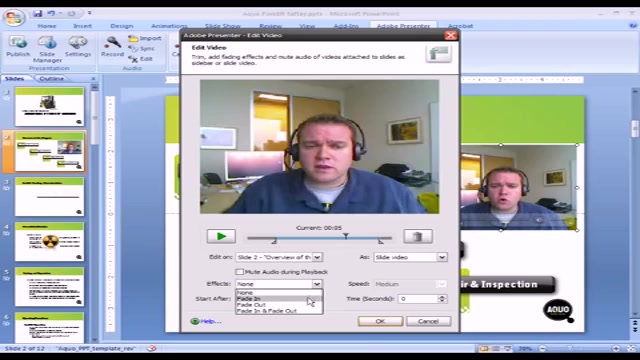The width and height of the screenshot is (640, 360).
Task: Click the PowerPoint help icon in ribbon corner
Action: (633, 25)
